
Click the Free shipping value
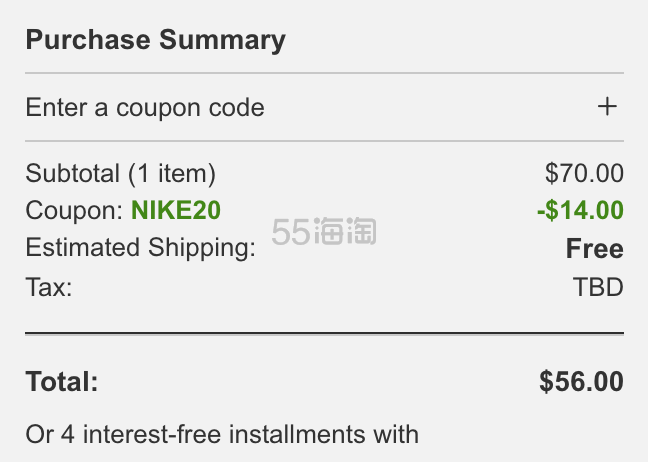tap(594, 249)
